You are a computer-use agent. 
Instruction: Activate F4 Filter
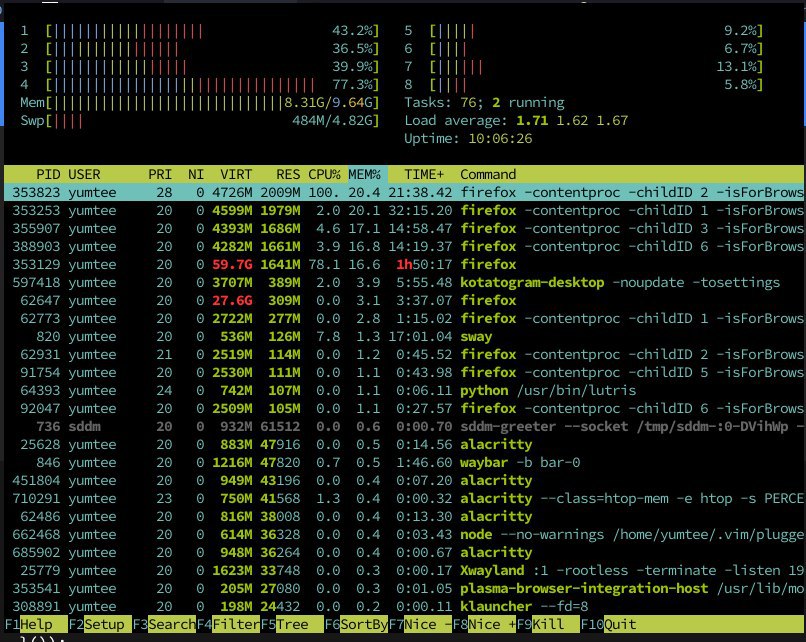(228, 625)
